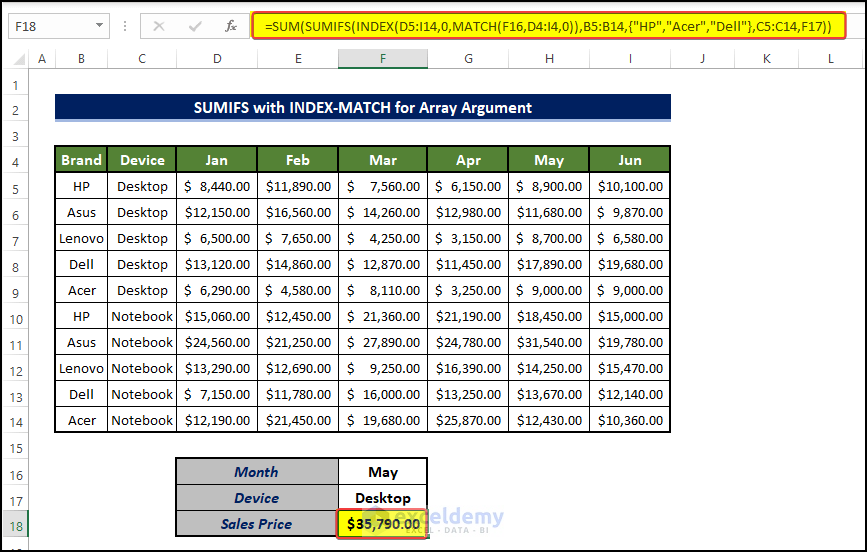This screenshot has height=552, width=867.
Task: Select the Lenovo Desktop brand cell in row 7
Action: click(81, 238)
